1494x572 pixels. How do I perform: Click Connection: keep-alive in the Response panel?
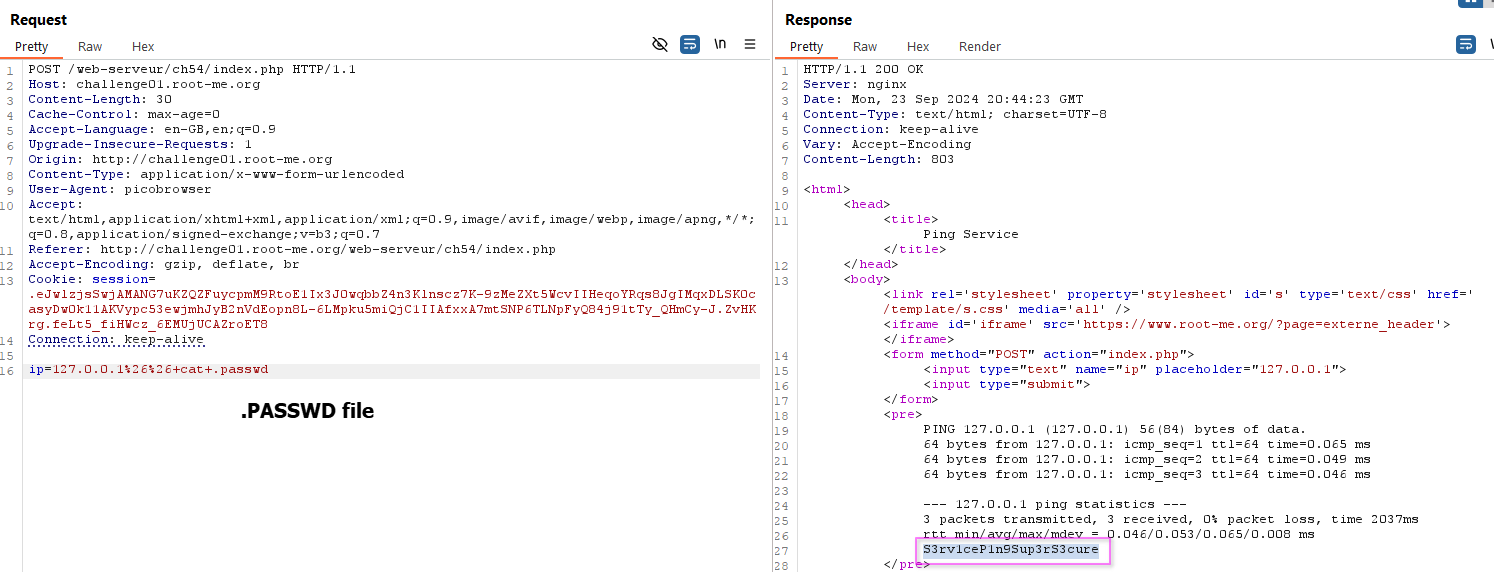[x=891, y=129]
